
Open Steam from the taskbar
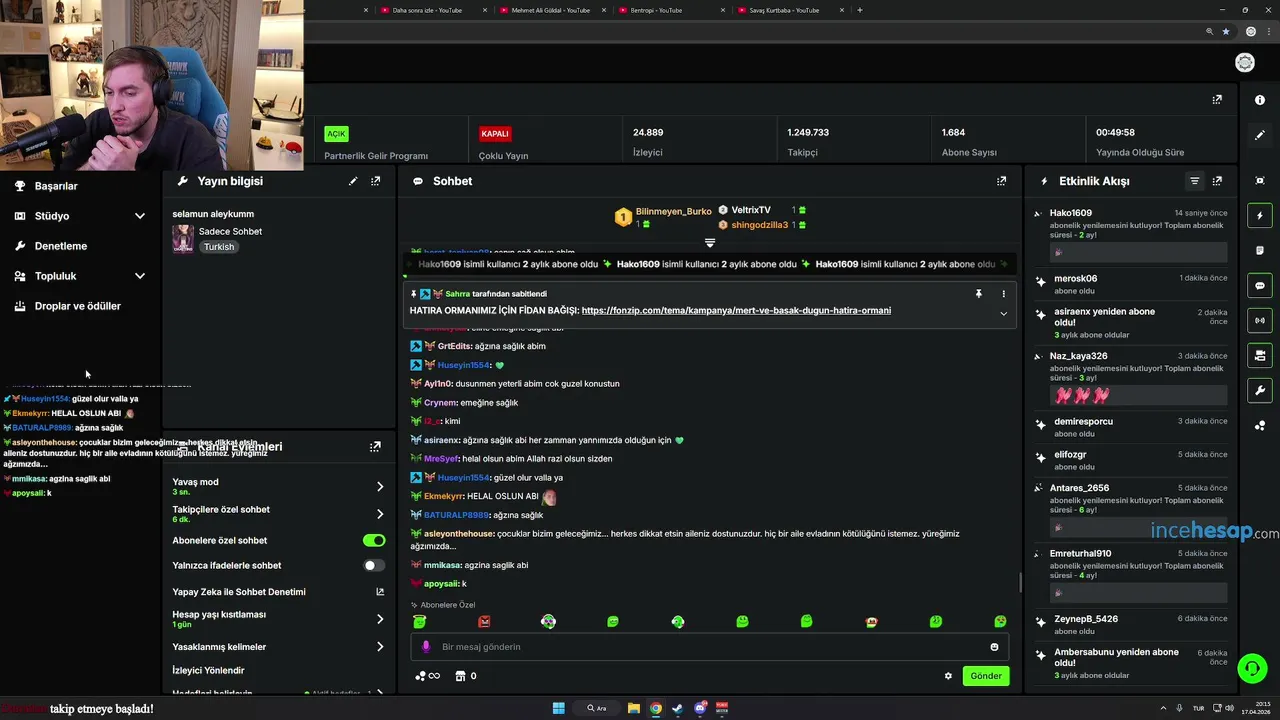coord(678,708)
